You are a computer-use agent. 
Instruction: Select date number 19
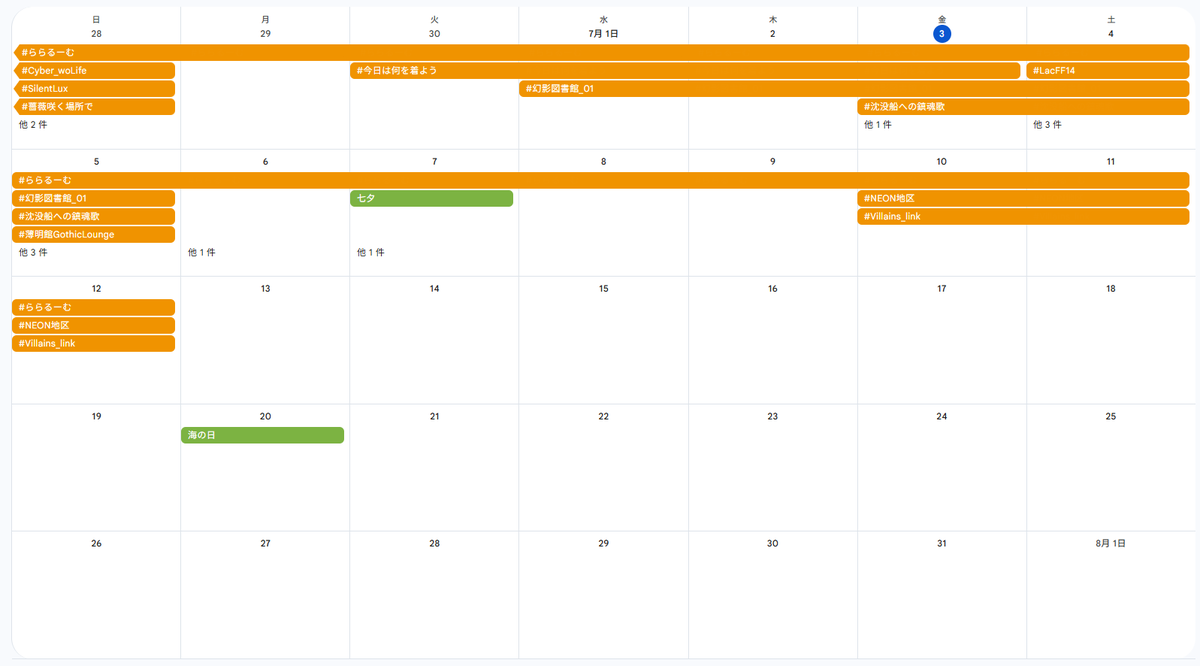click(96, 417)
